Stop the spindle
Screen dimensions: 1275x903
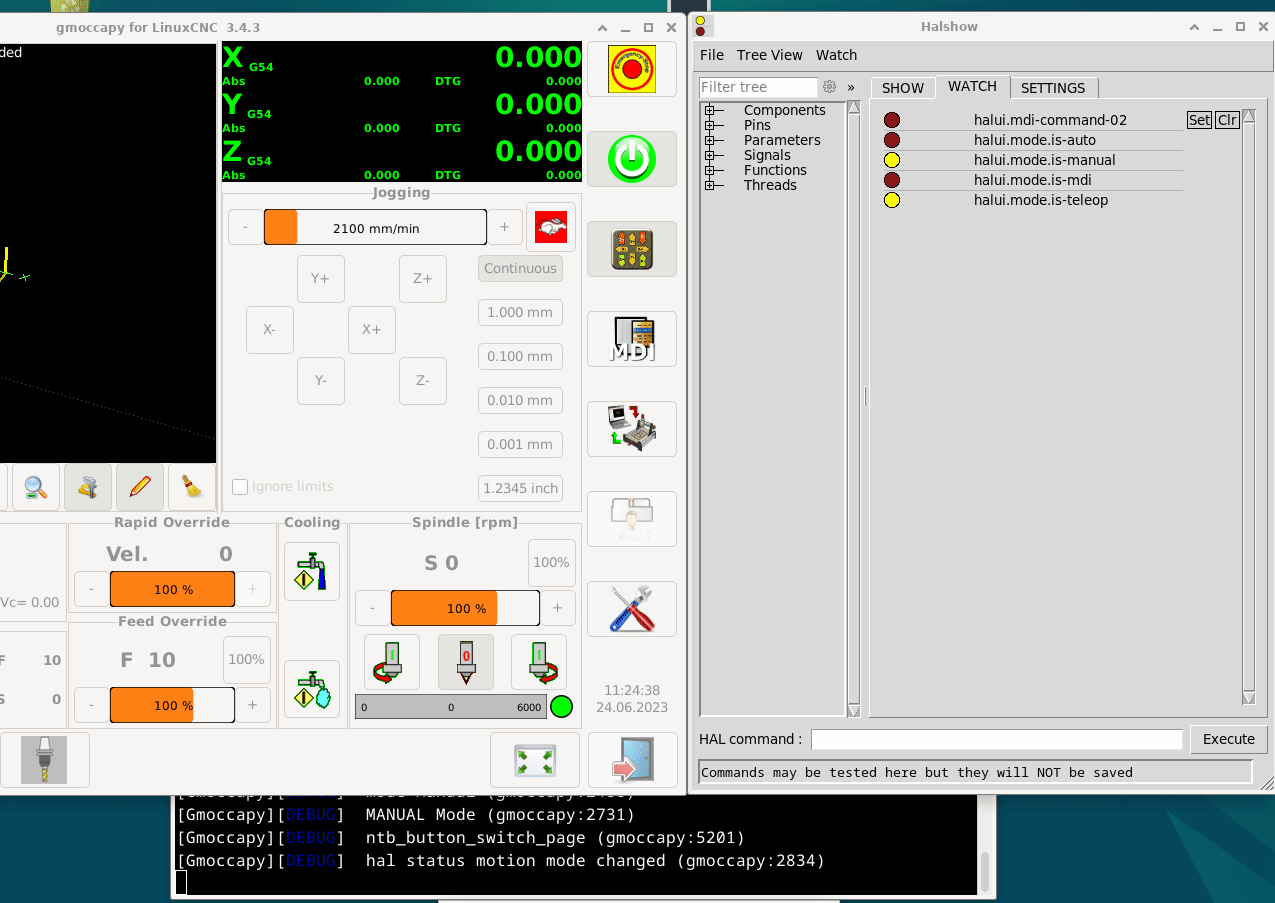[x=466, y=662]
